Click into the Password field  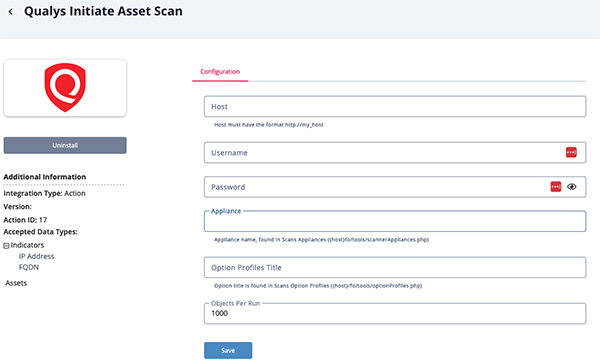(x=395, y=187)
